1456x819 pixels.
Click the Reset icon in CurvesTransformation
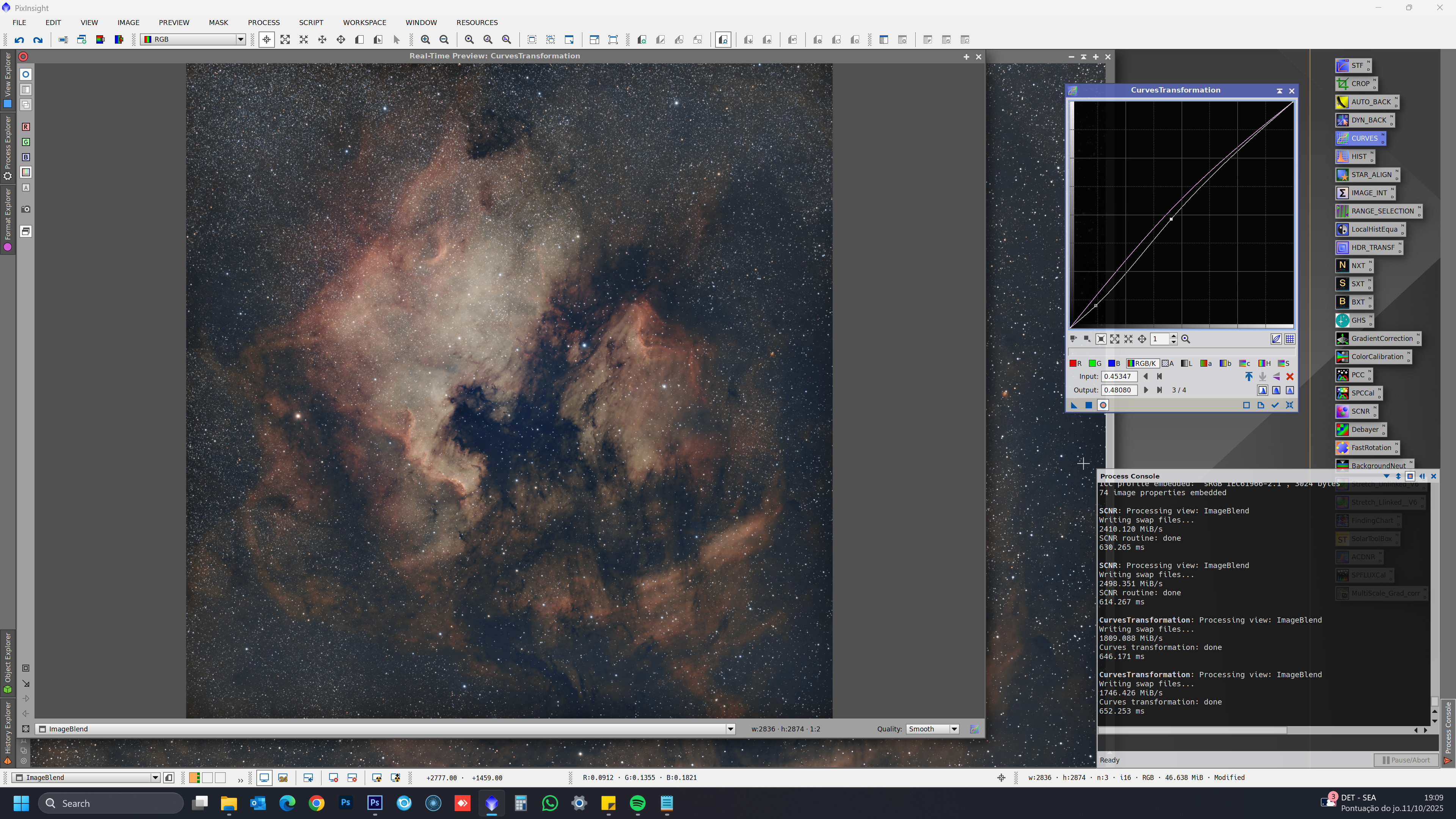tap(1289, 405)
